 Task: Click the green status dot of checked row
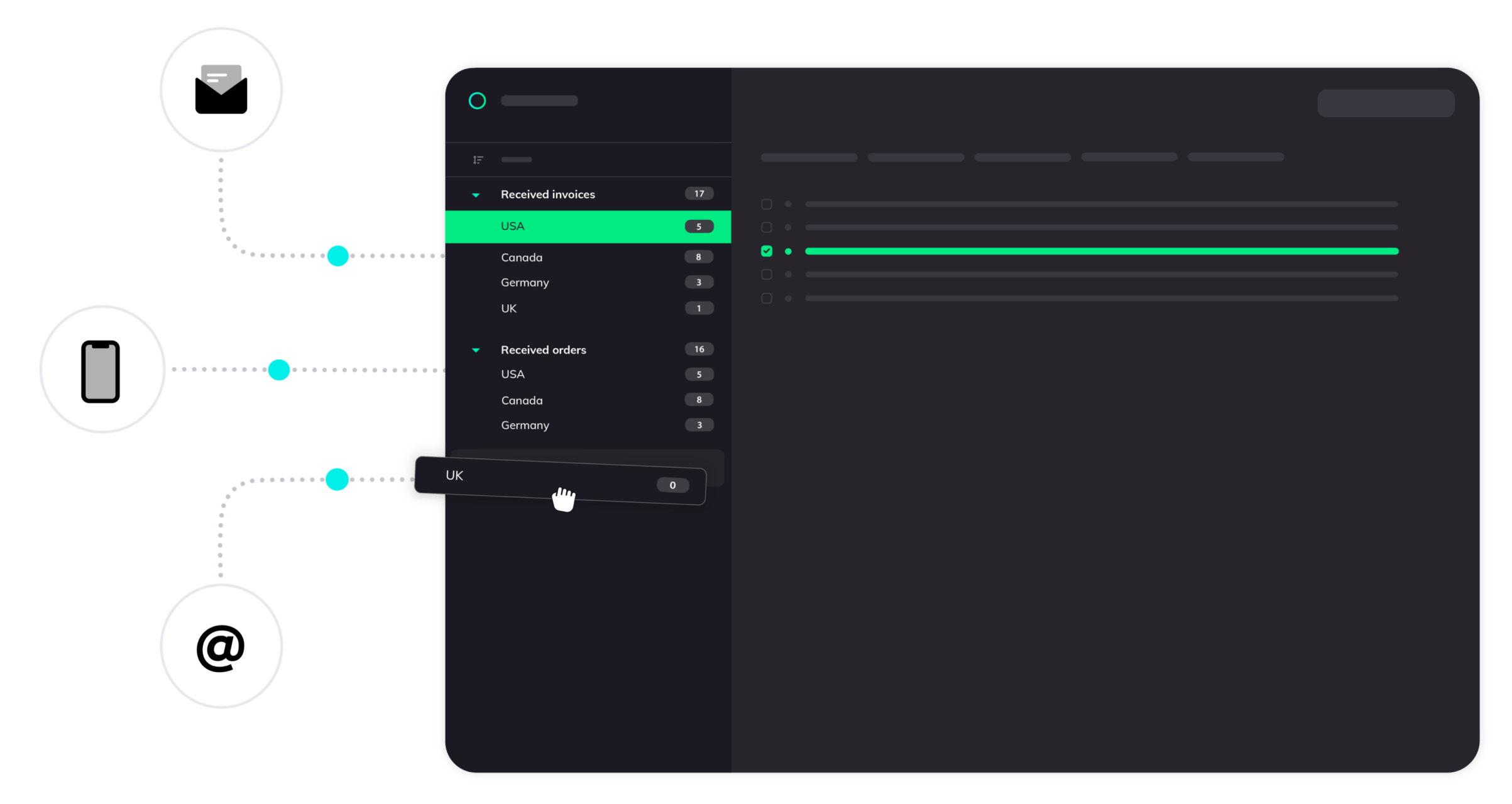788,251
